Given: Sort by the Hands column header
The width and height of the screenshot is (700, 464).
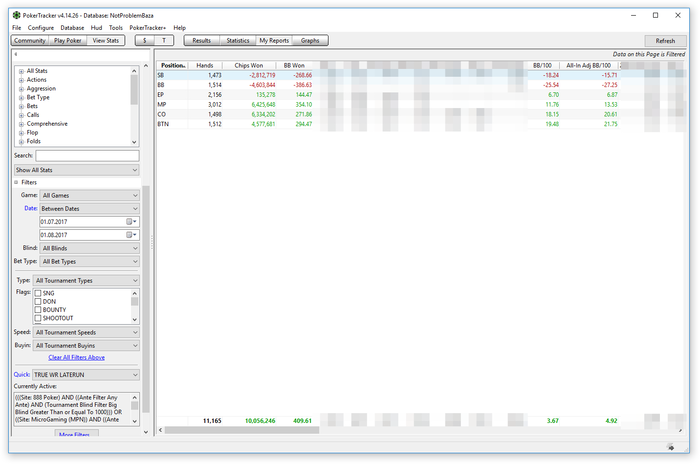Looking at the screenshot, I should point(205,66).
